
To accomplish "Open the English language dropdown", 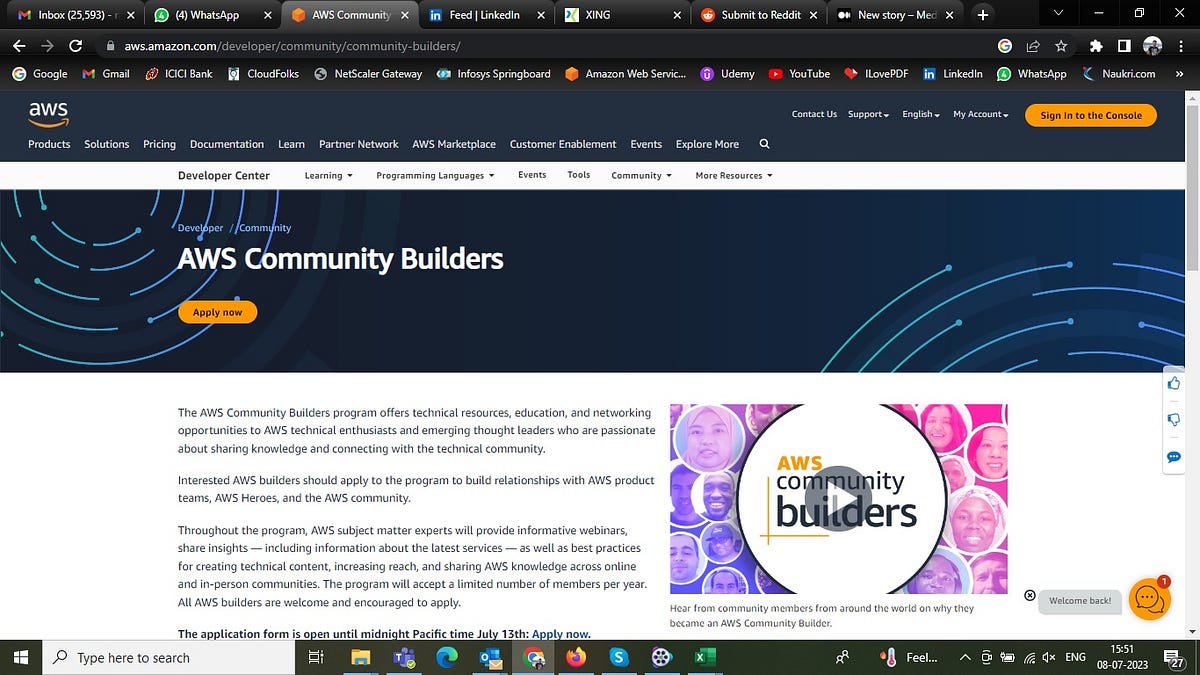I will click(x=918, y=114).
